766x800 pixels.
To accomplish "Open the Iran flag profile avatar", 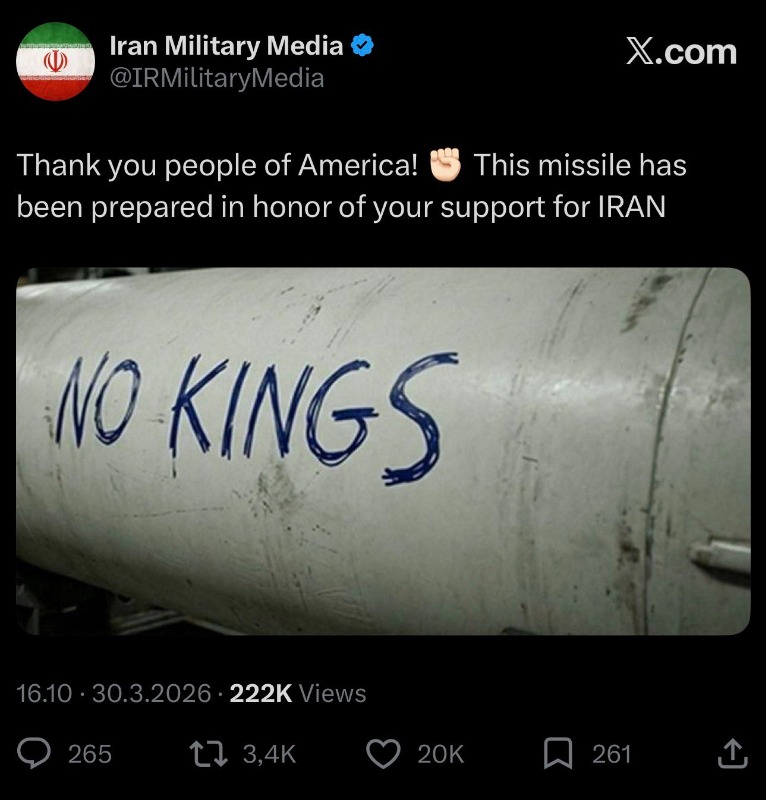I will point(55,62).
